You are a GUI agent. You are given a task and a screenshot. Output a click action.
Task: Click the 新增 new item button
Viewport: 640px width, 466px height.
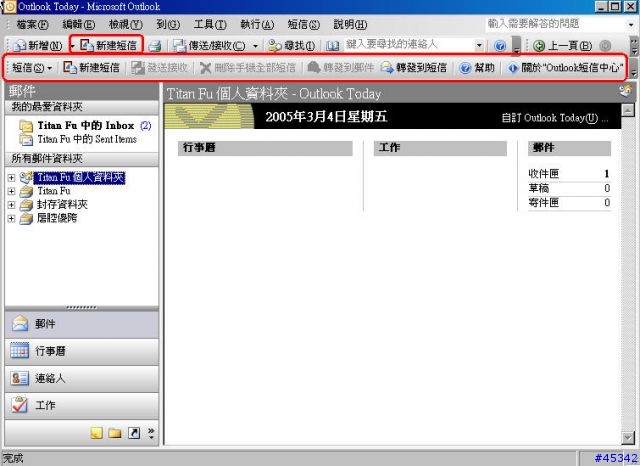click(37, 45)
